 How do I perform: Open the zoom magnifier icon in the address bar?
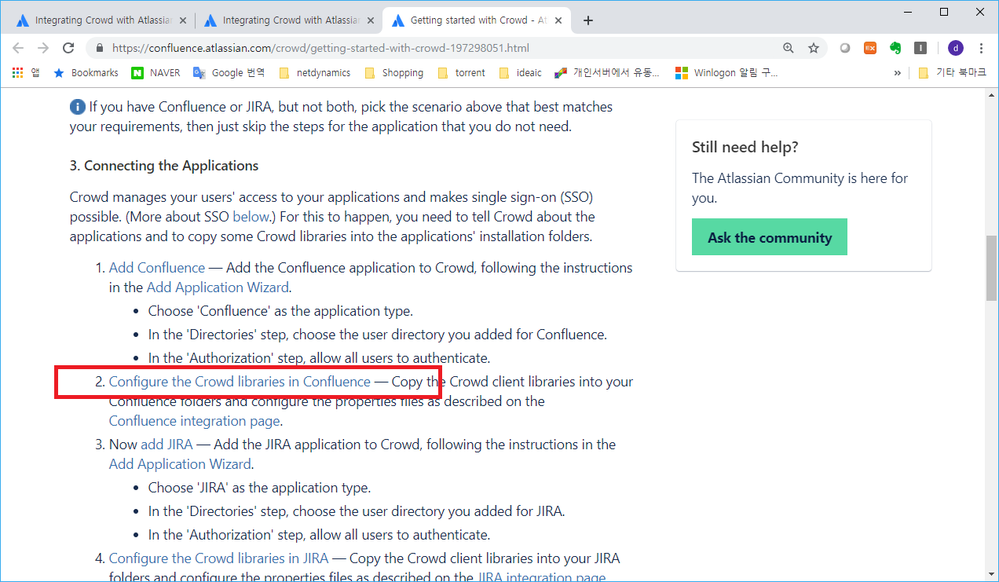click(788, 48)
